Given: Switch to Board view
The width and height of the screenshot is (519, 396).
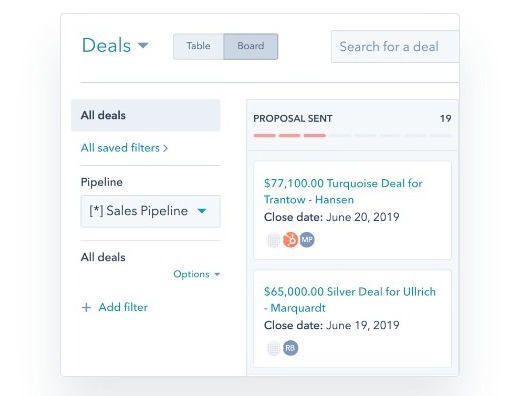Looking at the screenshot, I should tap(251, 46).
